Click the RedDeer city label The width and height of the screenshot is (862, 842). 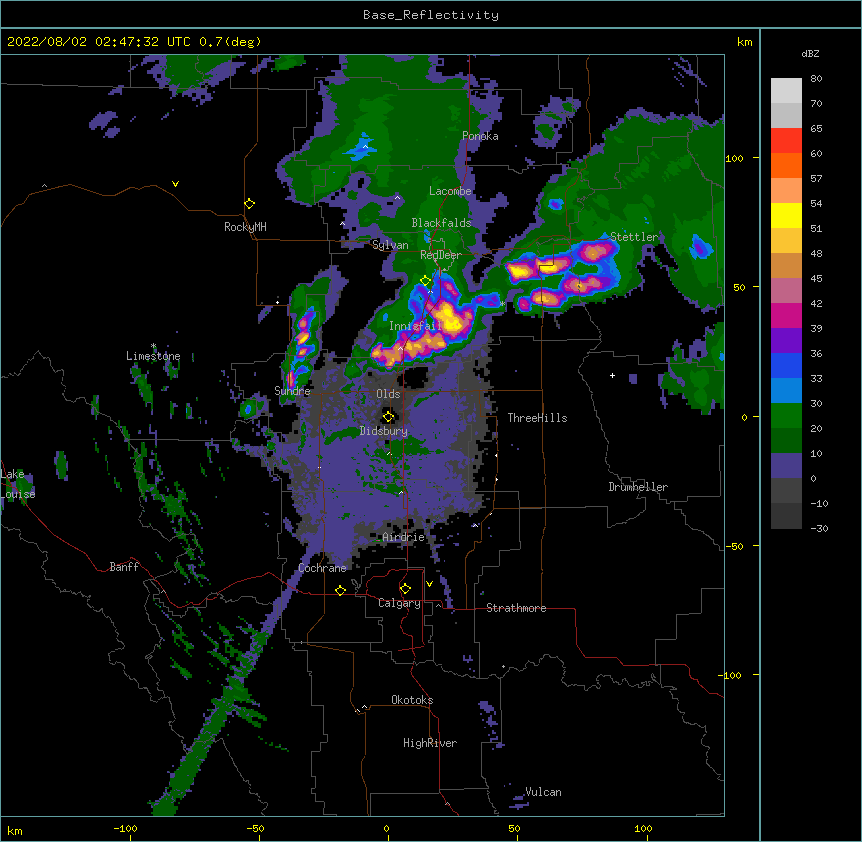[440, 255]
